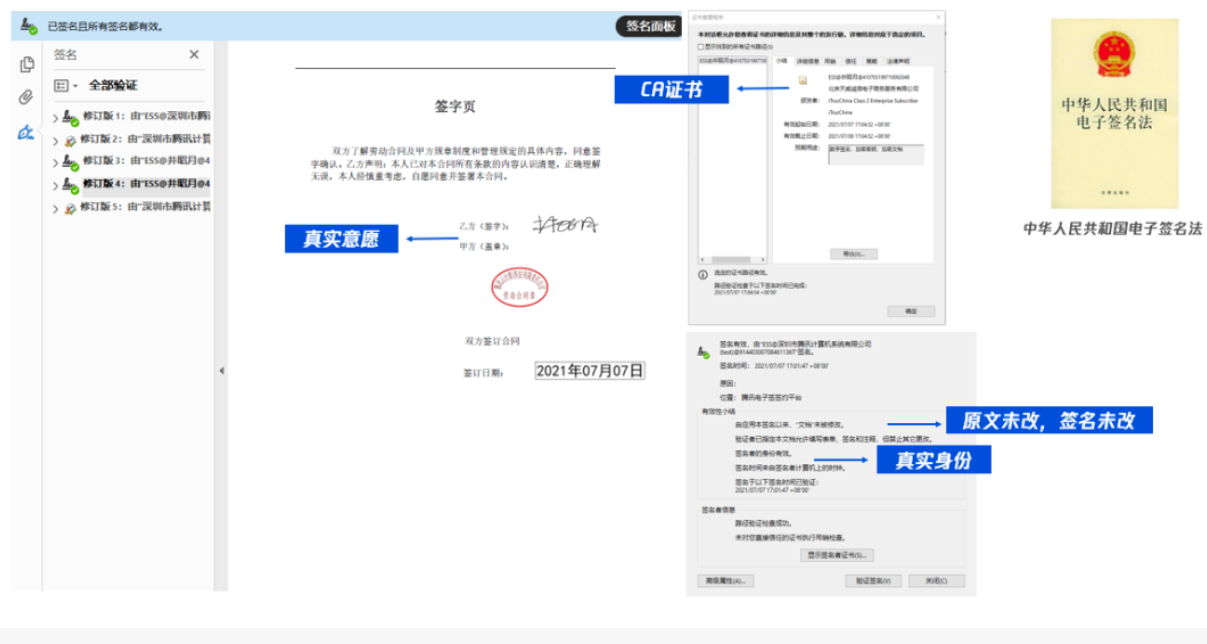Select the certificate entry in the left list
The height and width of the screenshot is (644, 1207).
pos(732,60)
